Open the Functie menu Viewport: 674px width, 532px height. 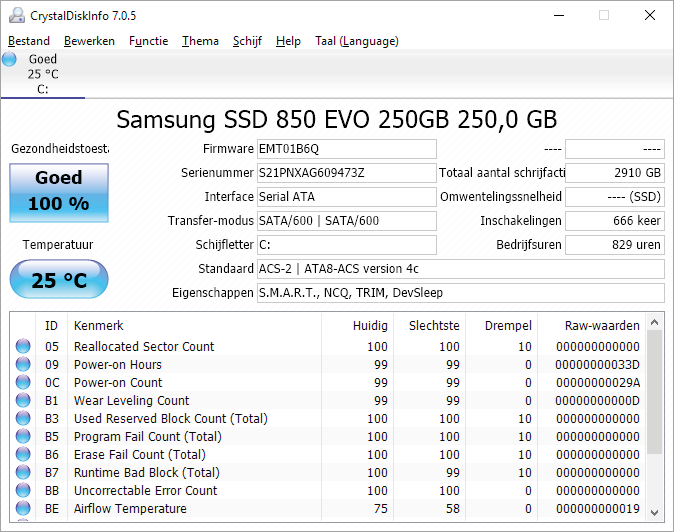coord(149,41)
